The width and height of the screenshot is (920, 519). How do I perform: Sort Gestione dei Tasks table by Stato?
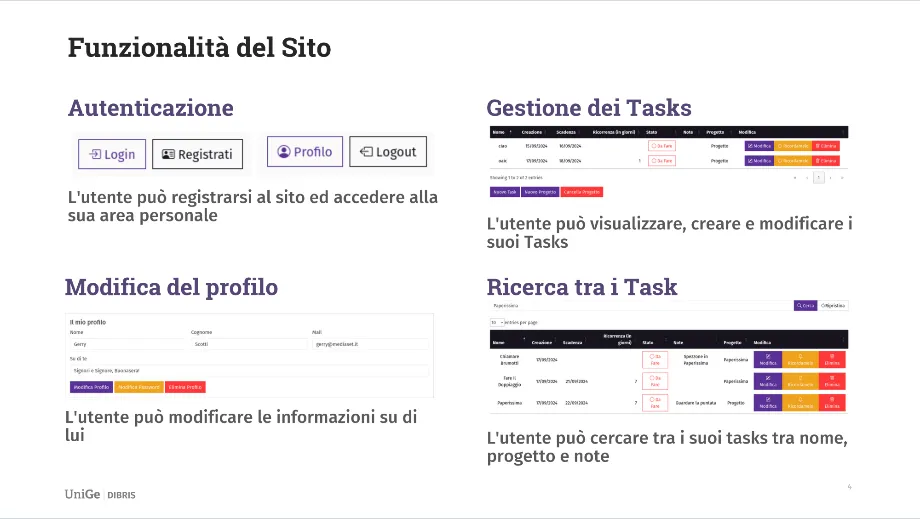click(x=652, y=132)
